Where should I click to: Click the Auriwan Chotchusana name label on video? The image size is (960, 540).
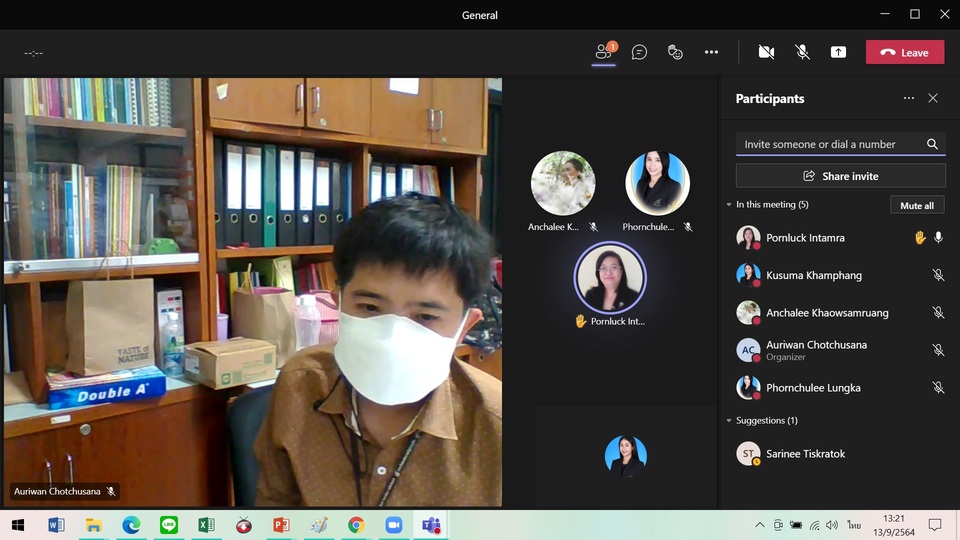pyautogui.click(x=57, y=491)
